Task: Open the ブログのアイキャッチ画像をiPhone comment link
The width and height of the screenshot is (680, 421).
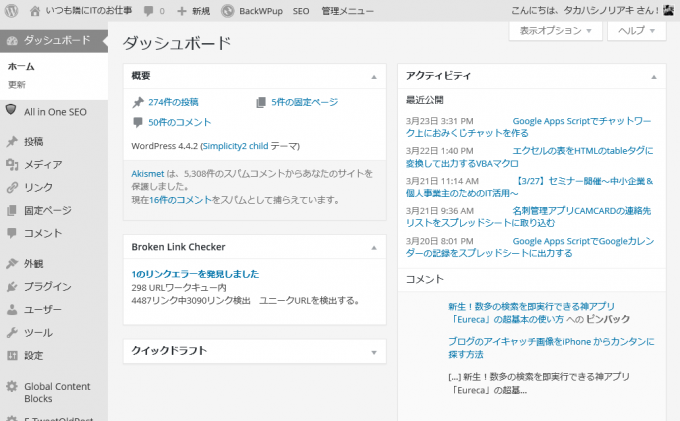Action: click(551, 348)
